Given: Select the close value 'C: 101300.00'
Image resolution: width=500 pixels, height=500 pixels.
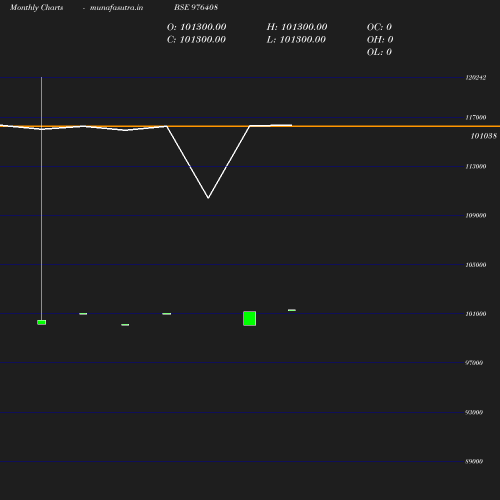Looking at the screenshot, I should (196, 40).
